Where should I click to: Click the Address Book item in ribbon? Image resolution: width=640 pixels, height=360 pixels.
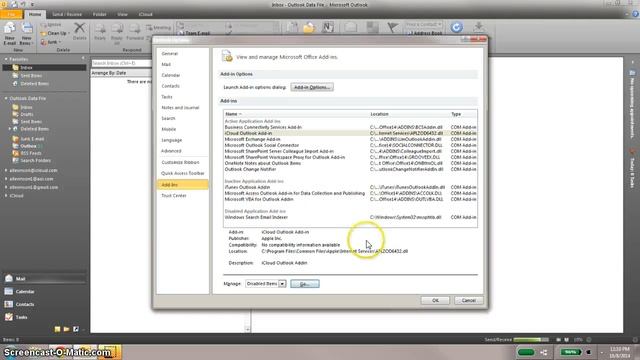point(425,33)
